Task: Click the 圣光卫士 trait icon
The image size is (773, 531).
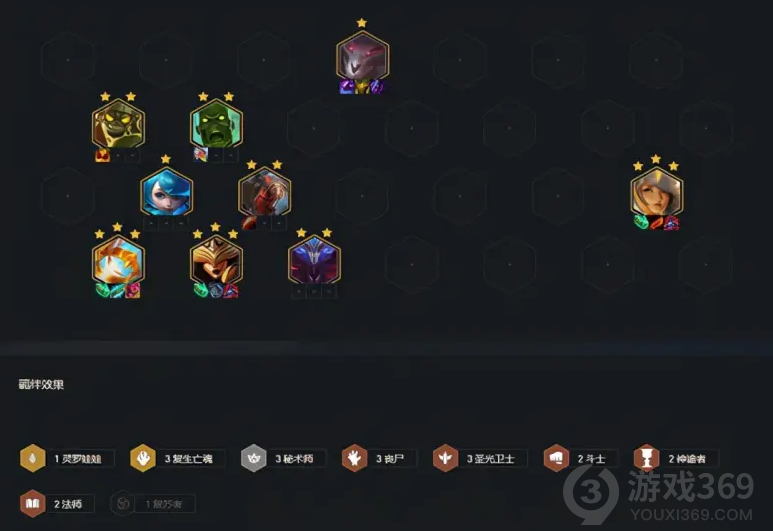Action: coord(445,458)
